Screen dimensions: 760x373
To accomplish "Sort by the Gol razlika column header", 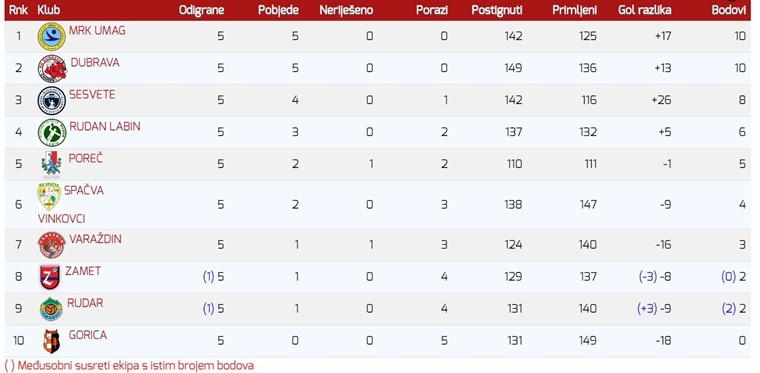I will 645,10.
